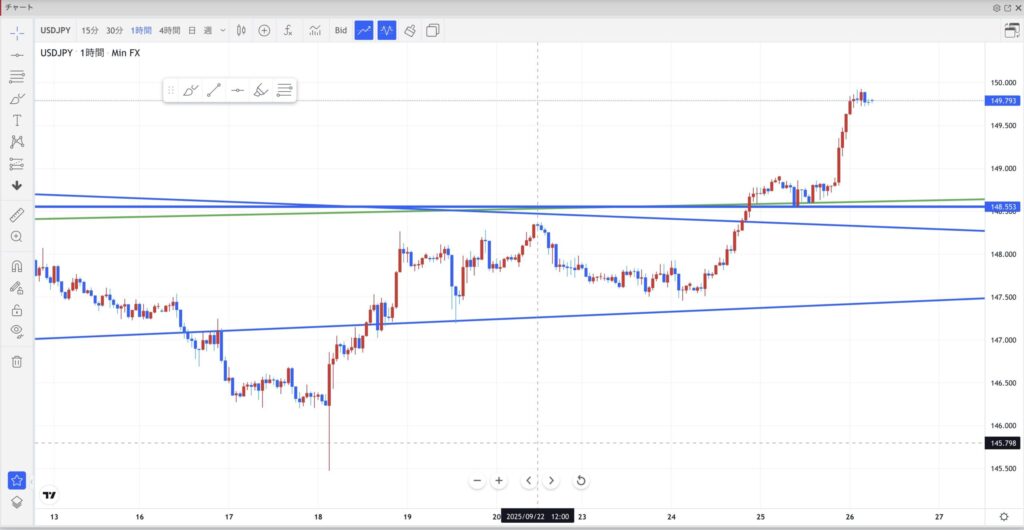This screenshot has width=1024, height=530.
Task: Hide all drawings with eye icon
Action: [17, 331]
